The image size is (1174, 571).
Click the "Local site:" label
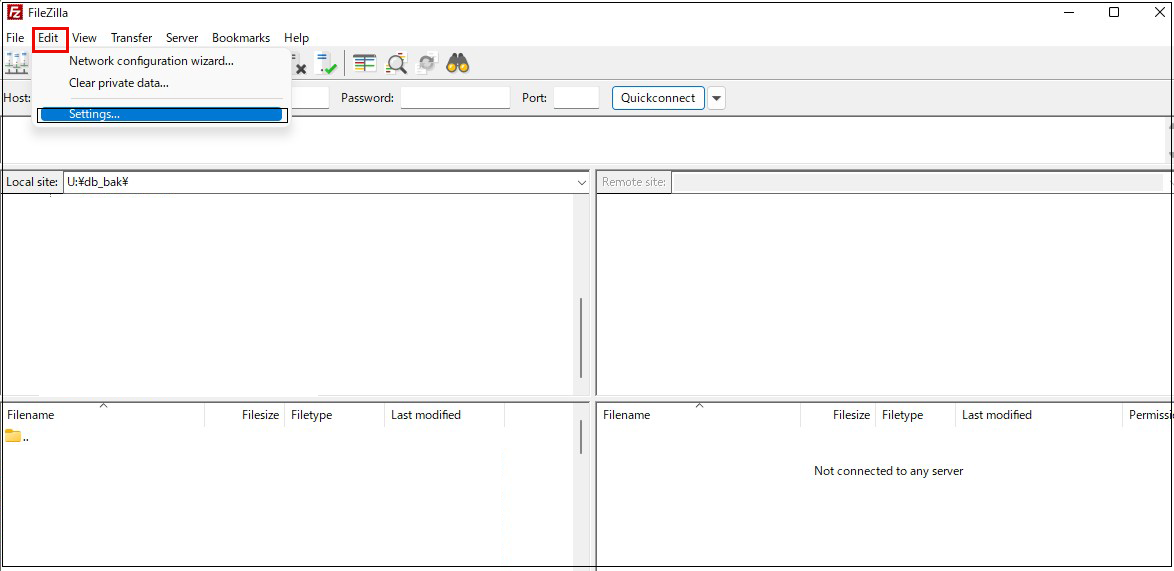(32, 182)
